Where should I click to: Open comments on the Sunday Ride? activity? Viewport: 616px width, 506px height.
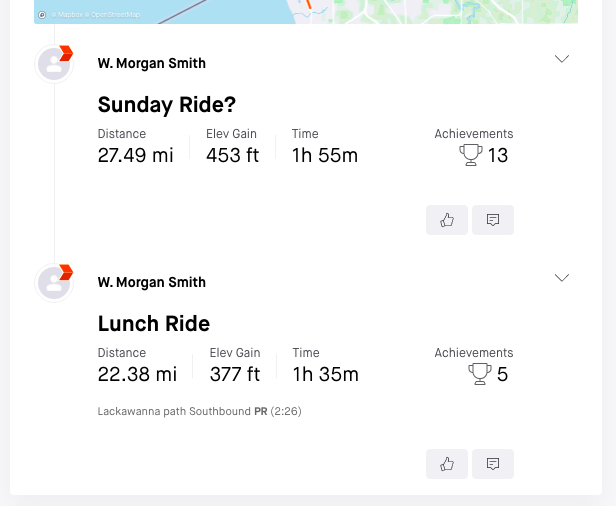pos(493,220)
